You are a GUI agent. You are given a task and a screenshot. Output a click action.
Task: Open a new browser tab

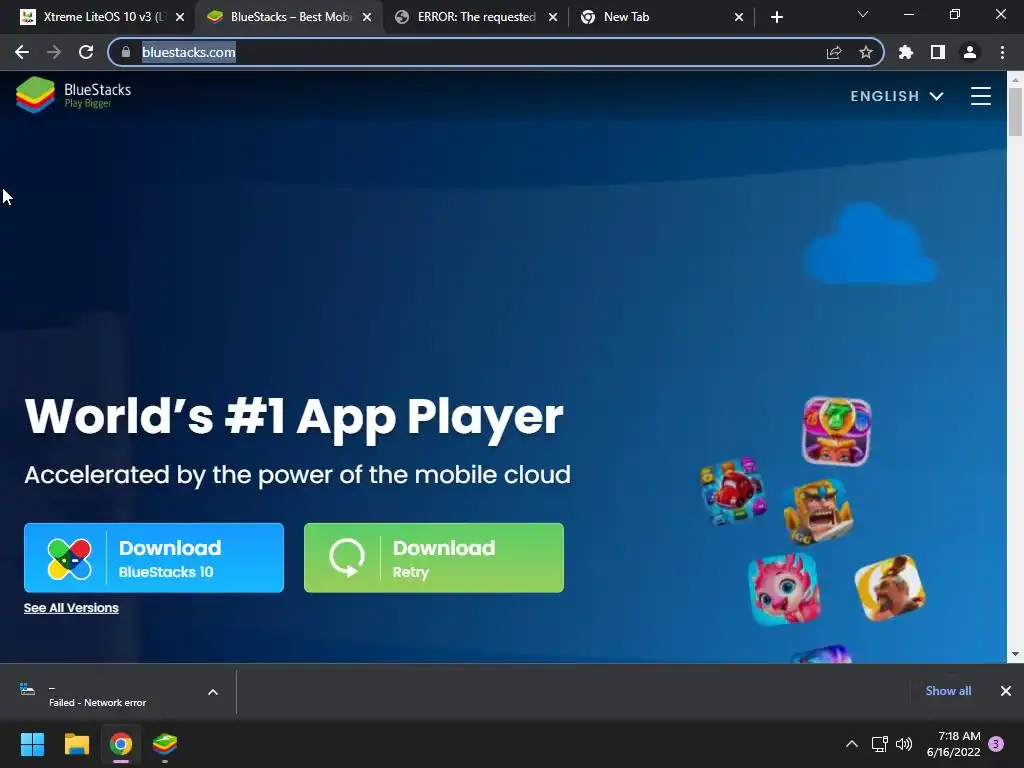click(776, 17)
